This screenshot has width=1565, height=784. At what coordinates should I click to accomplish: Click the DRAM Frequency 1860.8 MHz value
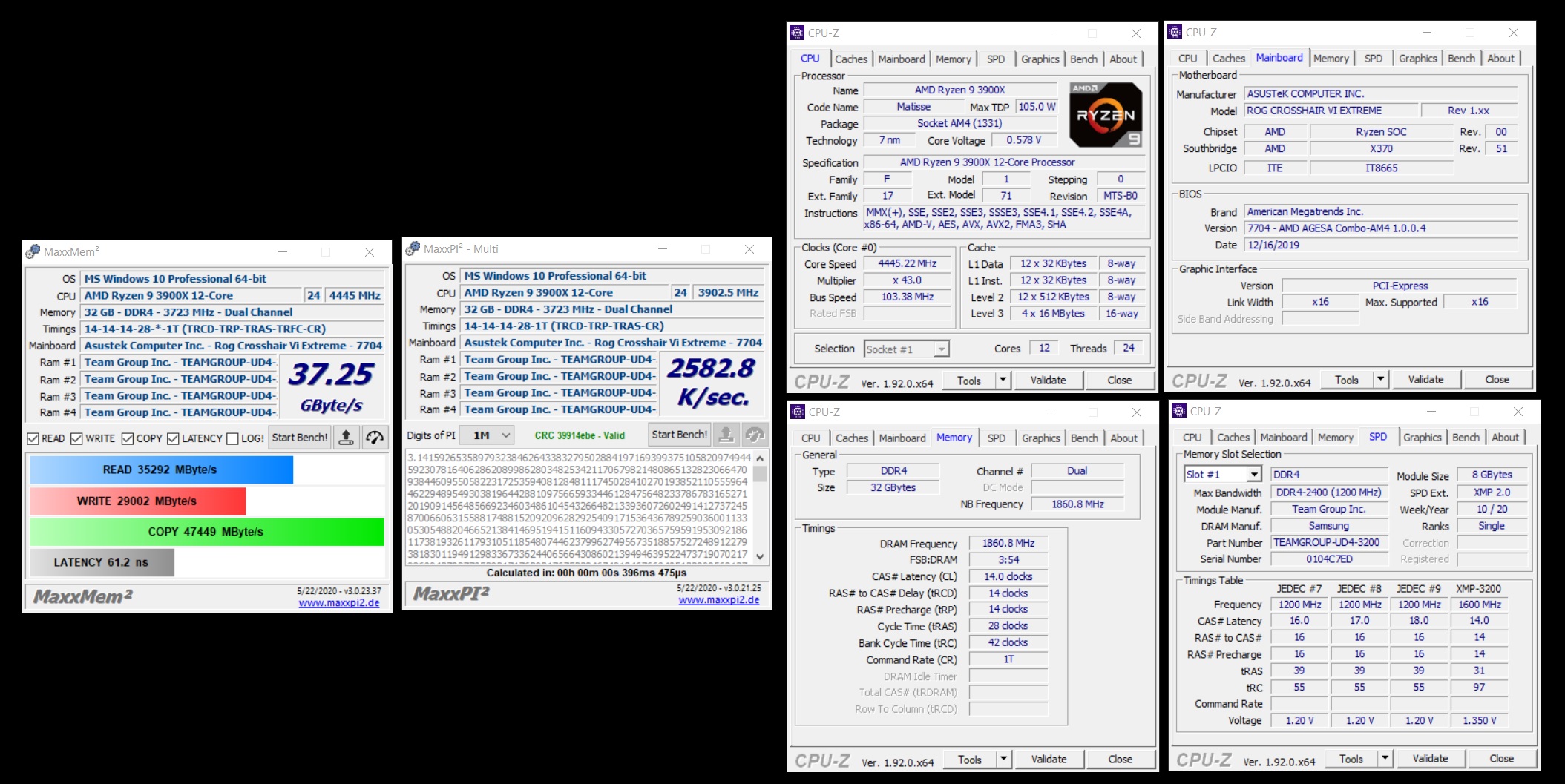point(1008,543)
